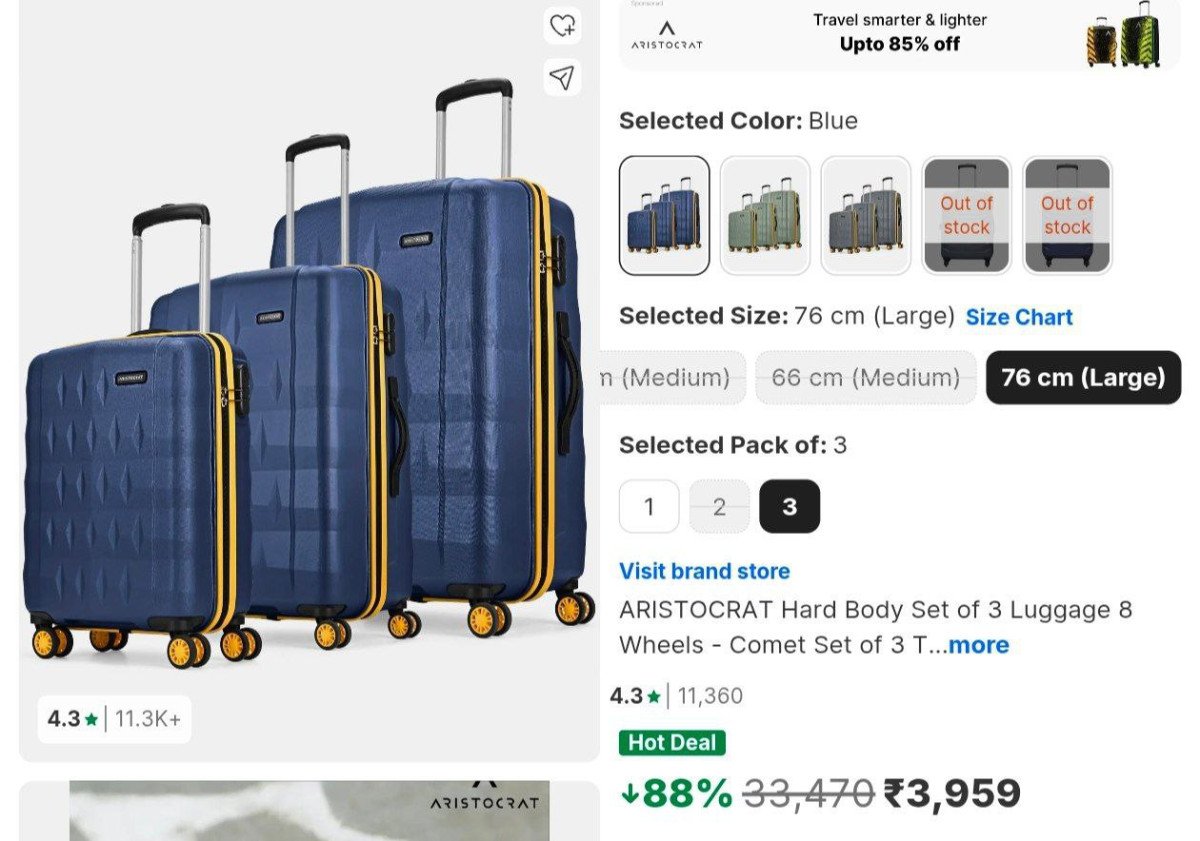This screenshot has width=1200, height=841.
Task: Select the green luggage color swatch
Action: click(x=765, y=215)
